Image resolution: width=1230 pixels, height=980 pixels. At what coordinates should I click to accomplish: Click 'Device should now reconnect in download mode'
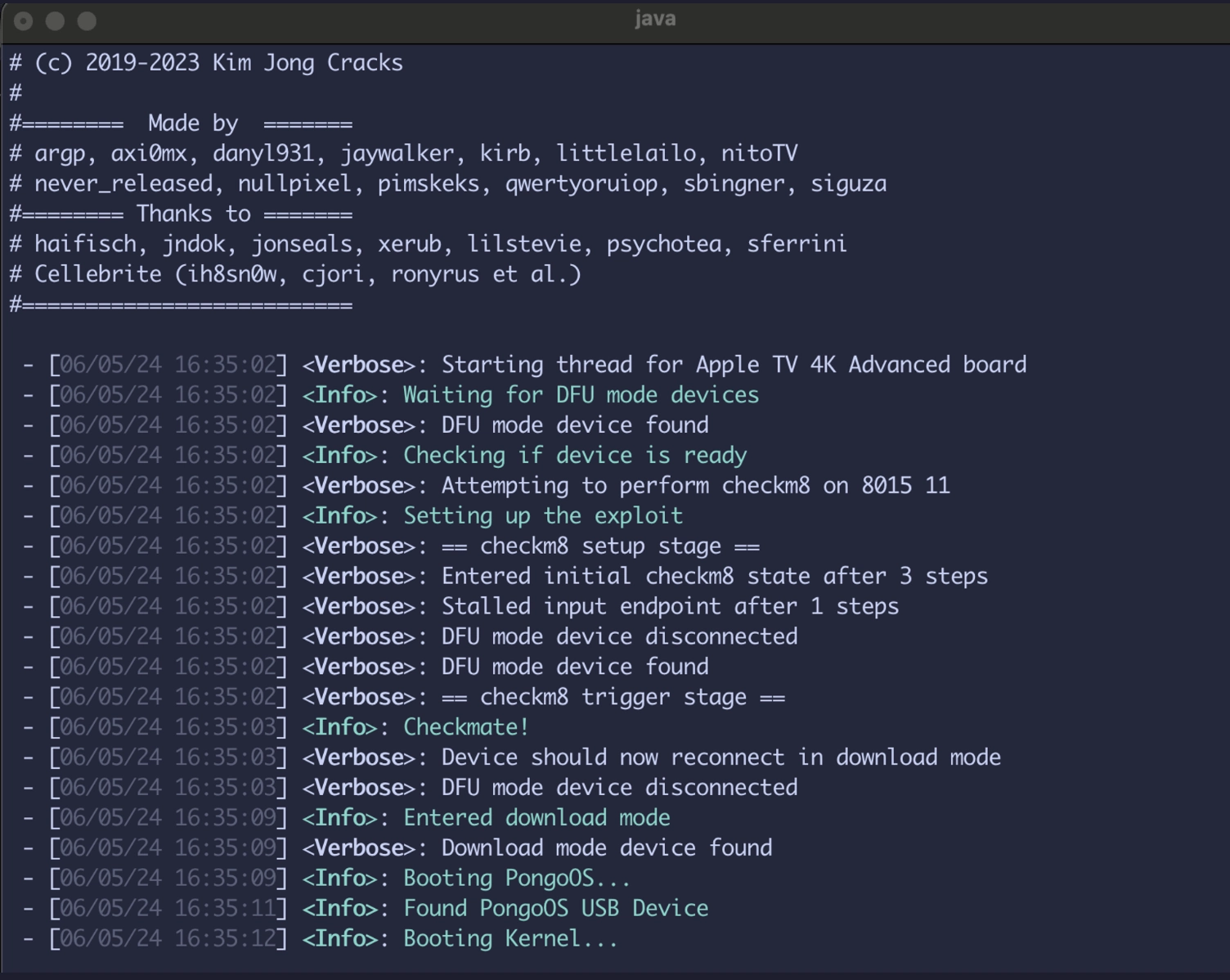[721, 758]
